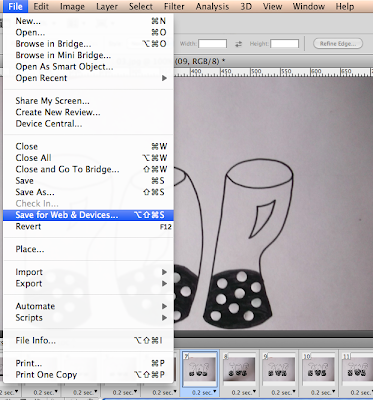Open the Layer menu
373x400 pixels.
click(x=107, y=6)
